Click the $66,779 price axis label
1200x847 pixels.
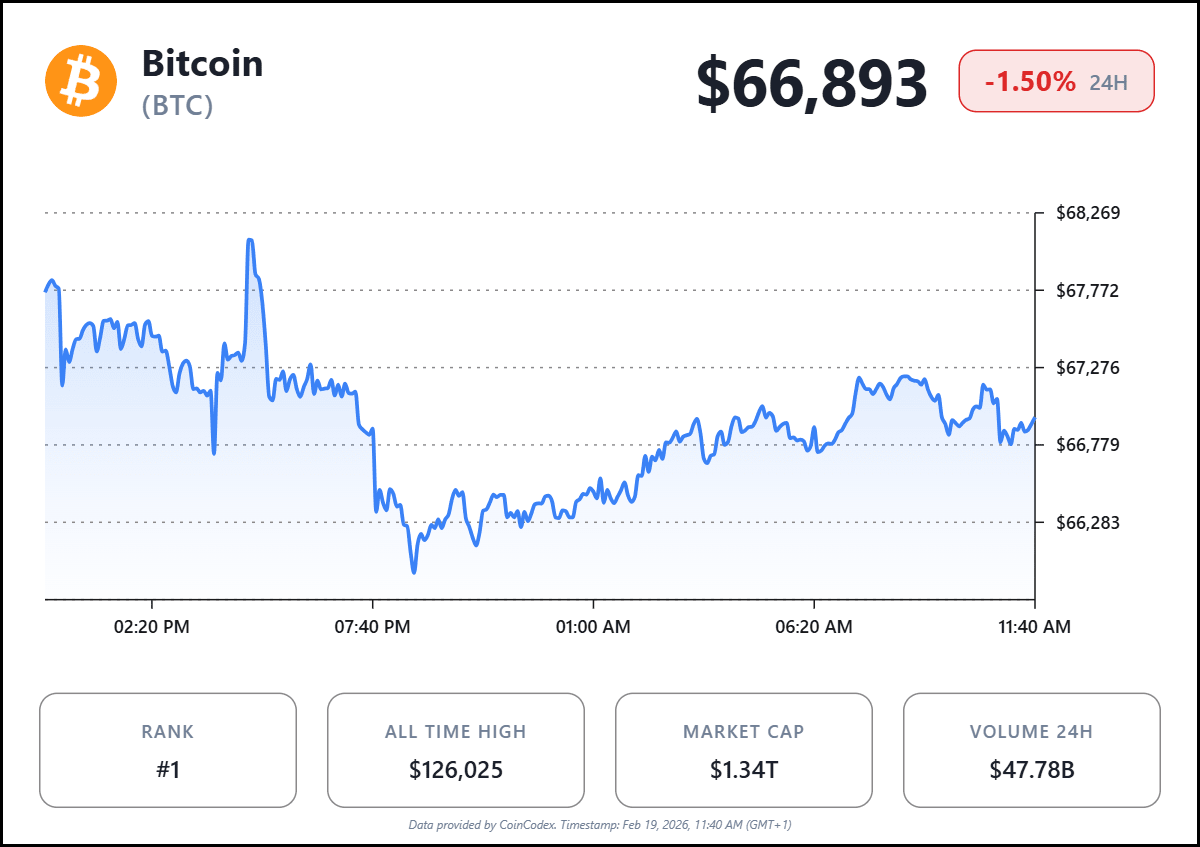point(1088,445)
